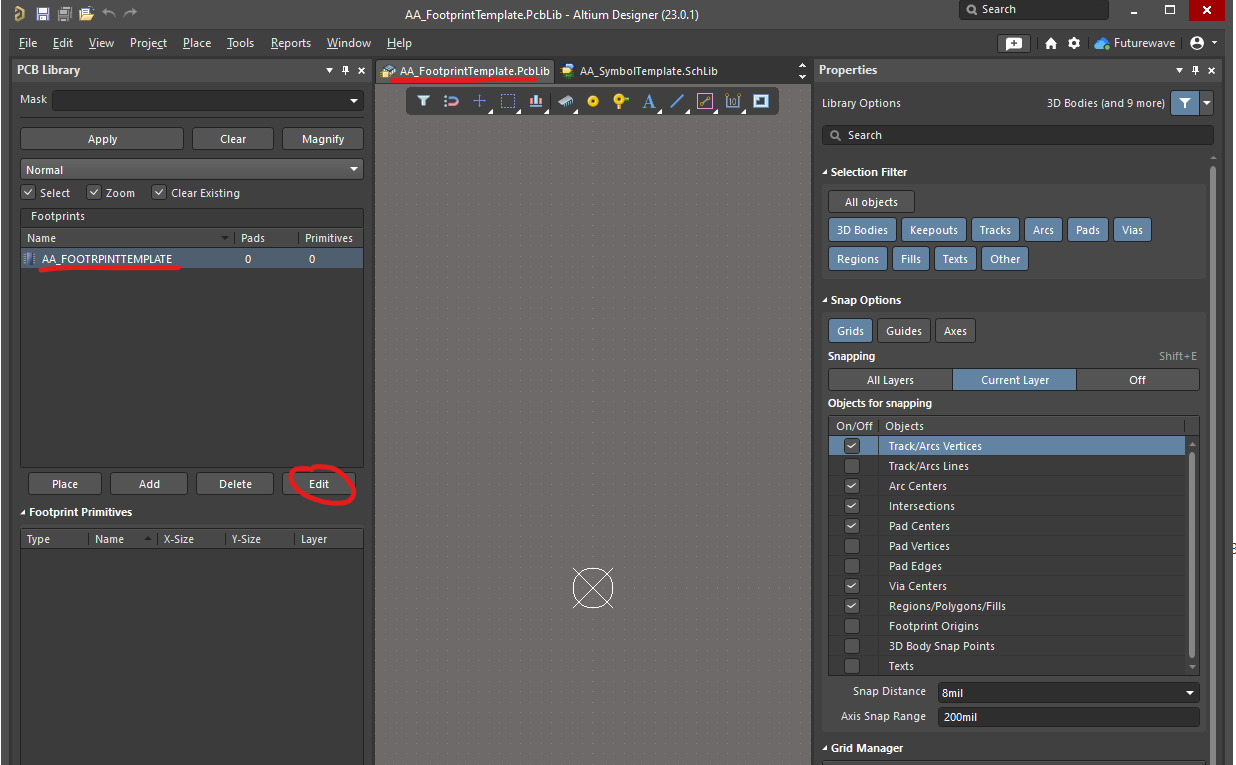Click the Place Fill rectangle tool
The image size is (1236, 765).
tap(761, 101)
